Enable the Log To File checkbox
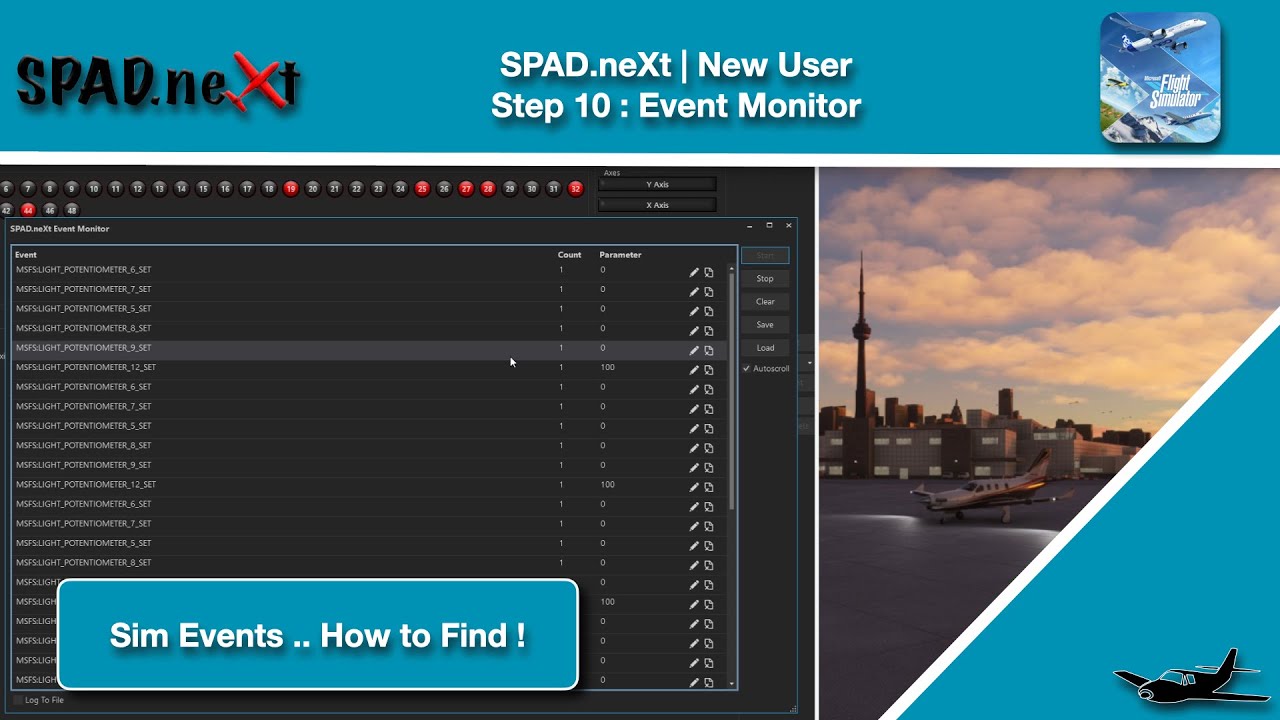Screen dimensions: 1280x720 (x=18, y=700)
